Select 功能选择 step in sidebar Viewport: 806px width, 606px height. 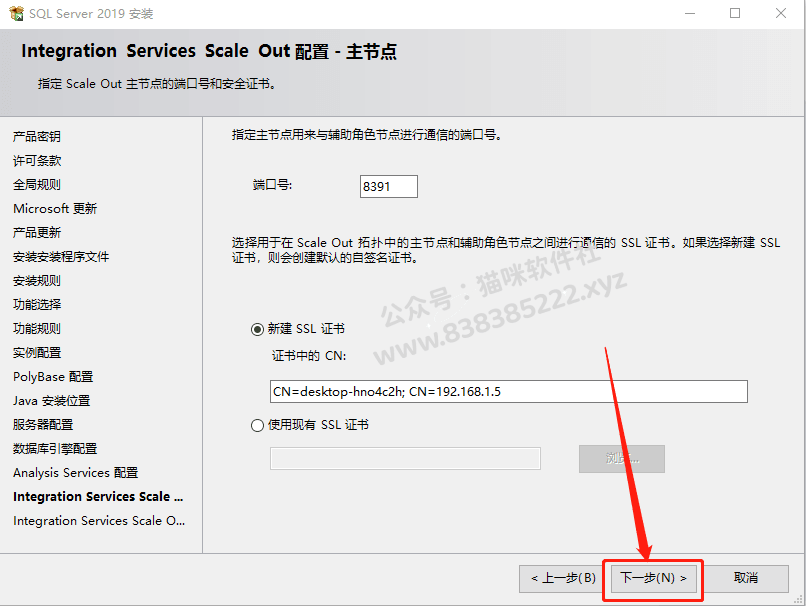pos(37,305)
